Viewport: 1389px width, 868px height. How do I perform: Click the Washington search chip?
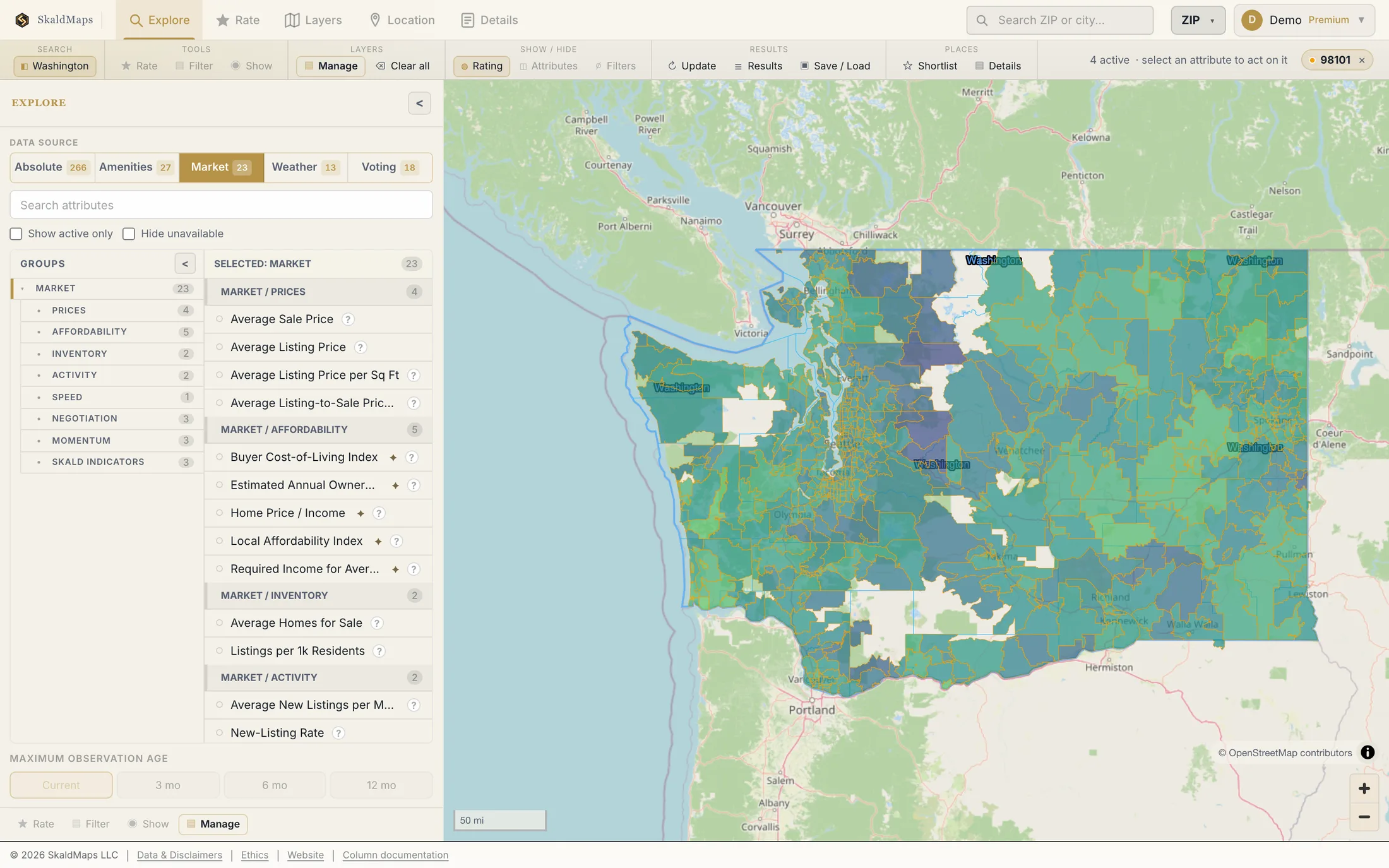[x=55, y=66]
